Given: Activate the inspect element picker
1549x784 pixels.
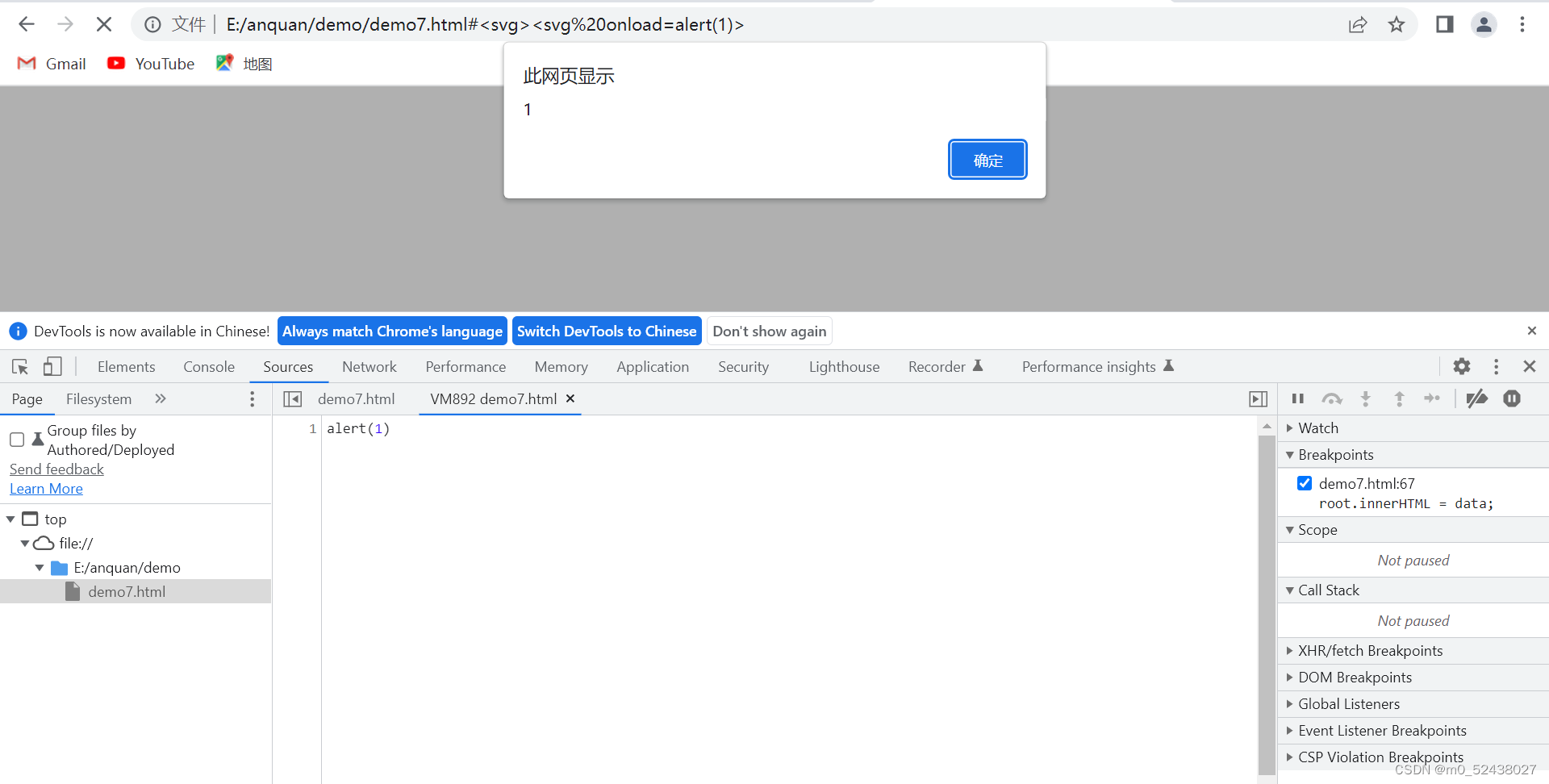Looking at the screenshot, I should (20, 367).
